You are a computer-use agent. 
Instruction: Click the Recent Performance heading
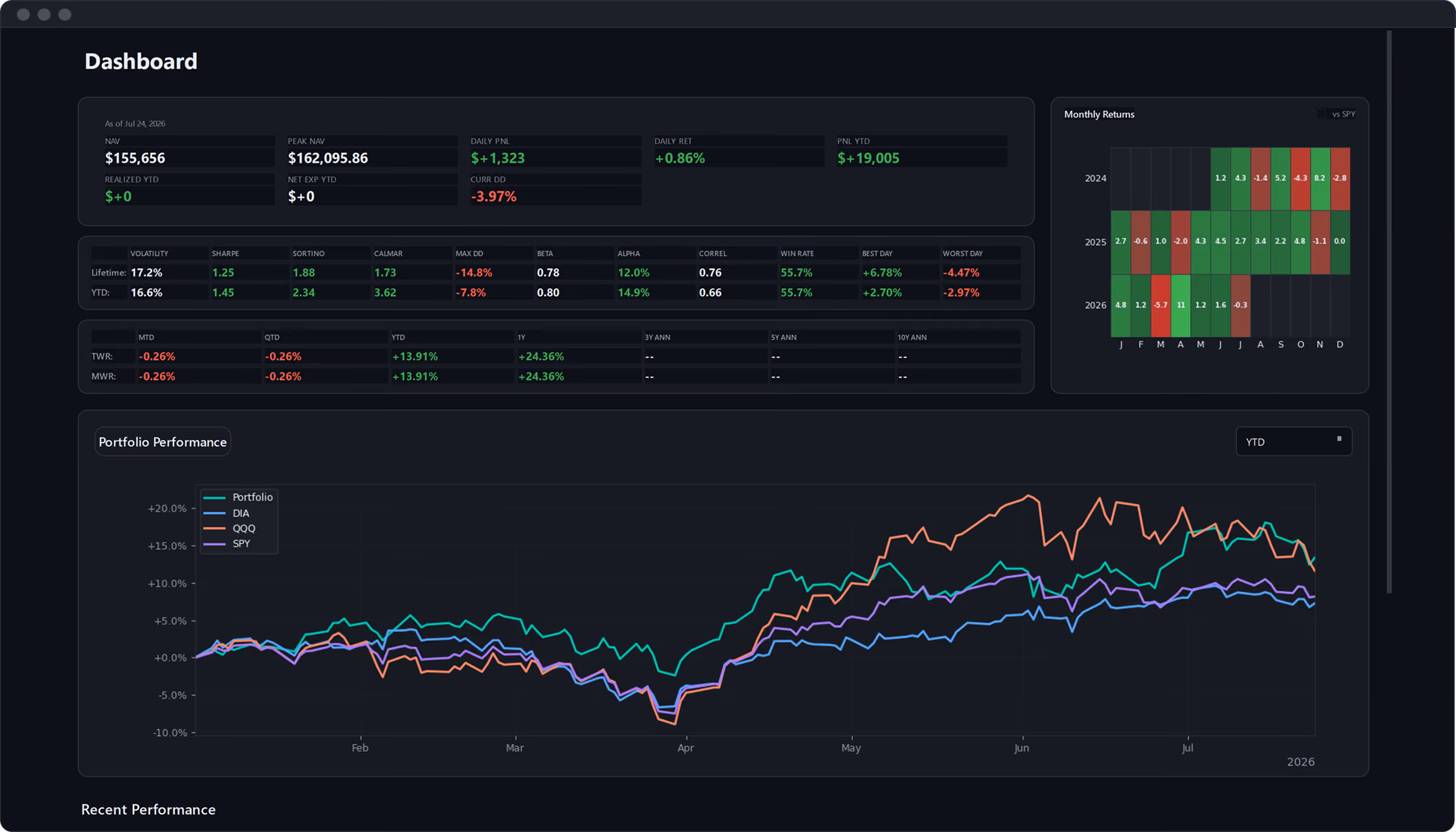[x=148, y=810]
